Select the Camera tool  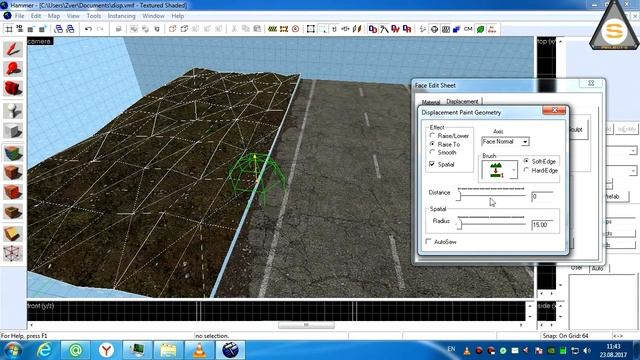[x=13, y=88]
